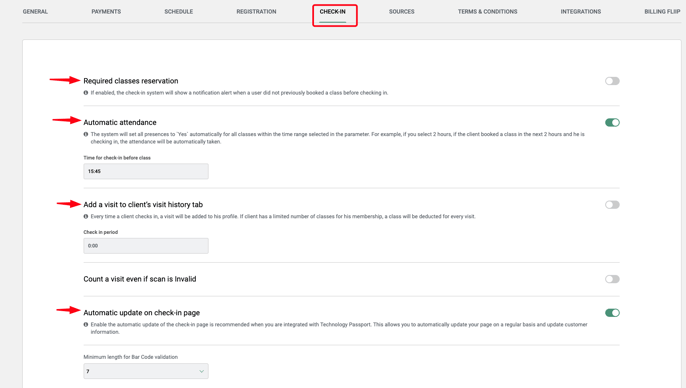The image size is (686, 388).
Task: Disable the Automatic attendance toggle
Action: (612, 122)
